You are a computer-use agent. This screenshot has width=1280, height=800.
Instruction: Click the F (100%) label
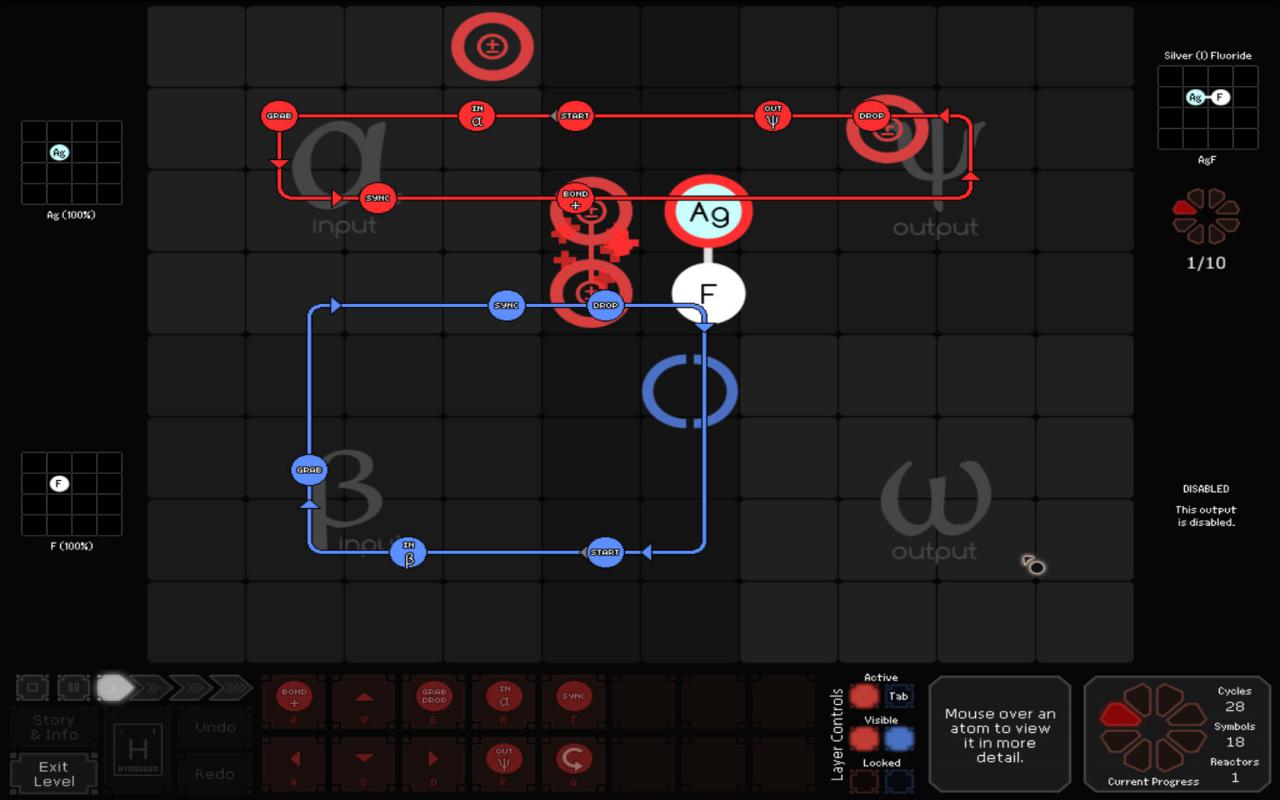click(72, 546)
